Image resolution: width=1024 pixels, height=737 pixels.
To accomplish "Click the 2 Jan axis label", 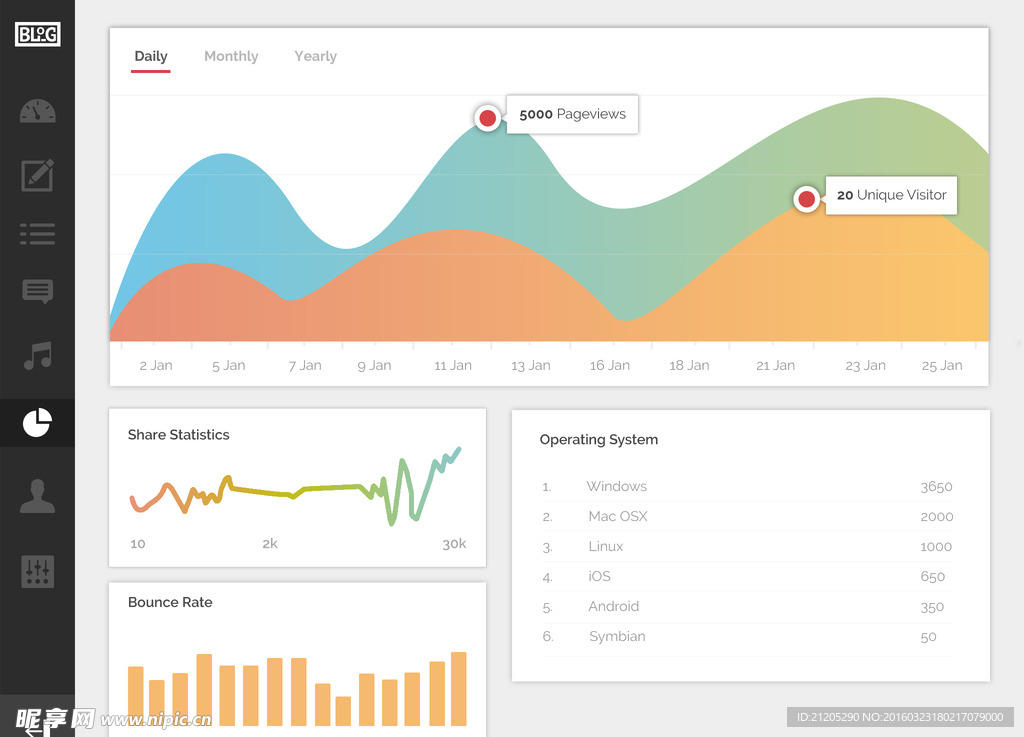I will (156, 366).
